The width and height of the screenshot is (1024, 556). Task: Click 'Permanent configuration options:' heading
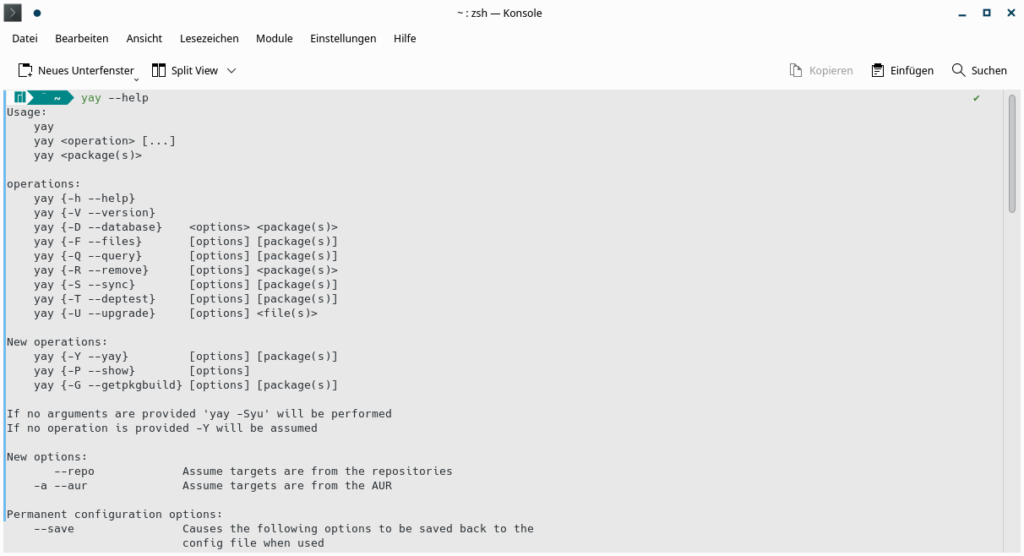point(115,515)
